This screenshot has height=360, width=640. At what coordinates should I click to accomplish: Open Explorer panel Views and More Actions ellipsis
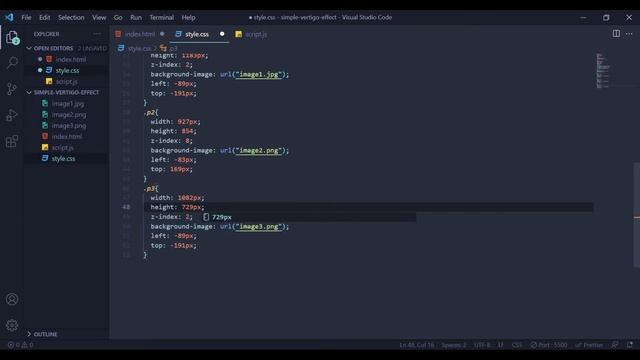pyautogui.click(x=97, y=34)
